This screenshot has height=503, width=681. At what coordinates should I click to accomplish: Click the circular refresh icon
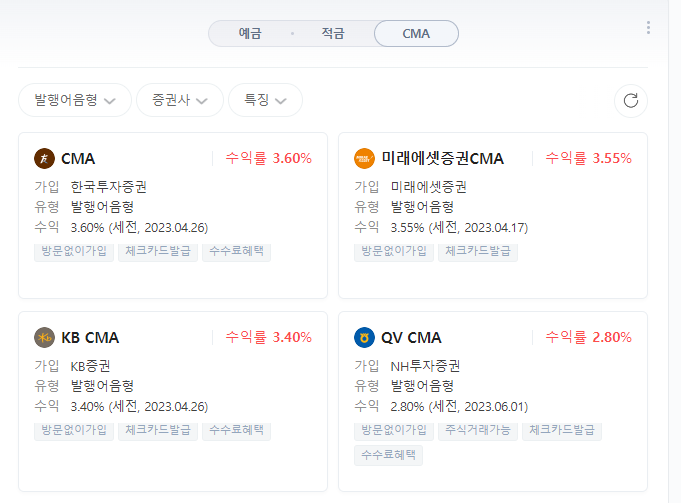tap(631, 100)
